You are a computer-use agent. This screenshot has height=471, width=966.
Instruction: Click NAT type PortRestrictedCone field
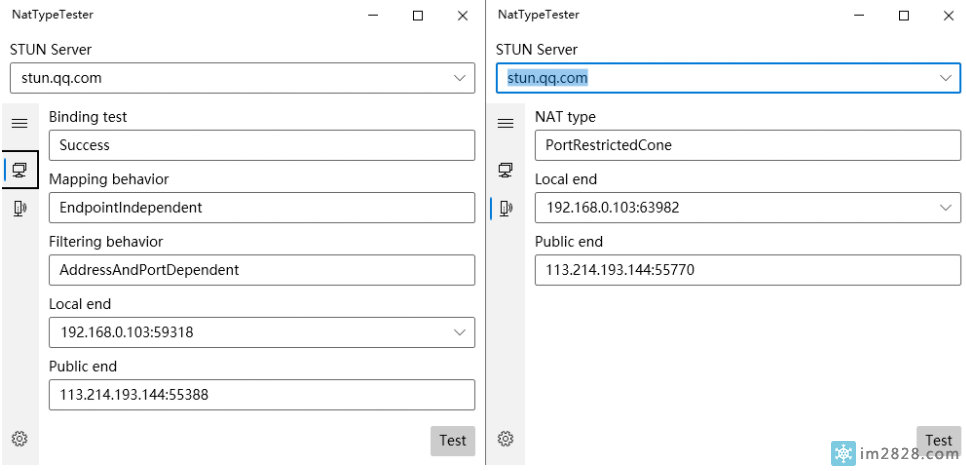point(748,145)
